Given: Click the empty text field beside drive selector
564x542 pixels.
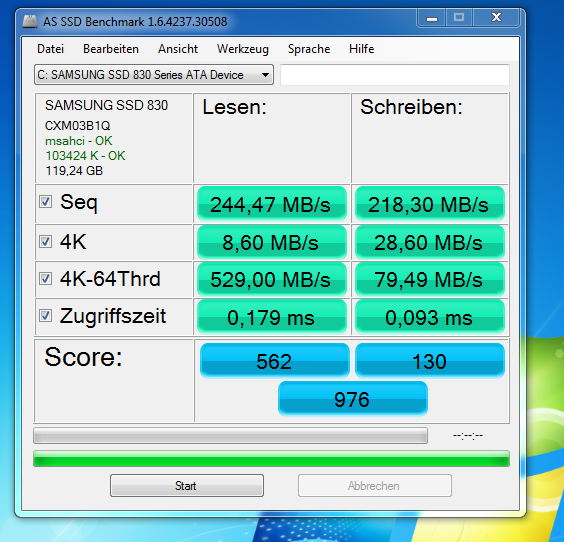Looking at the screenshot, I should coord(395,75).
